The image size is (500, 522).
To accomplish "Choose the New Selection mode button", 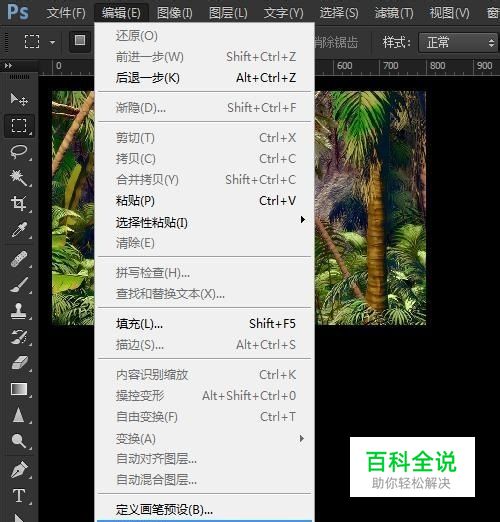I will [80, 41].
